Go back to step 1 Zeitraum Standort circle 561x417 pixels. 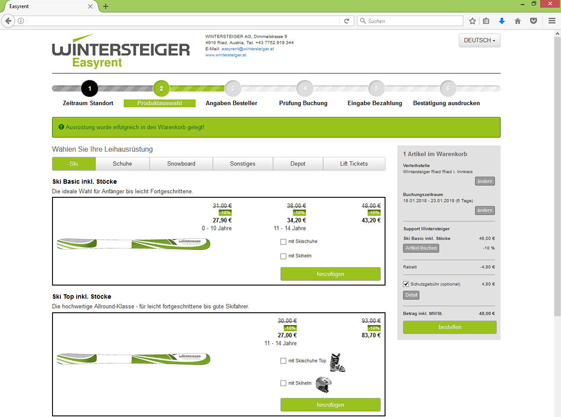point(89,88)
